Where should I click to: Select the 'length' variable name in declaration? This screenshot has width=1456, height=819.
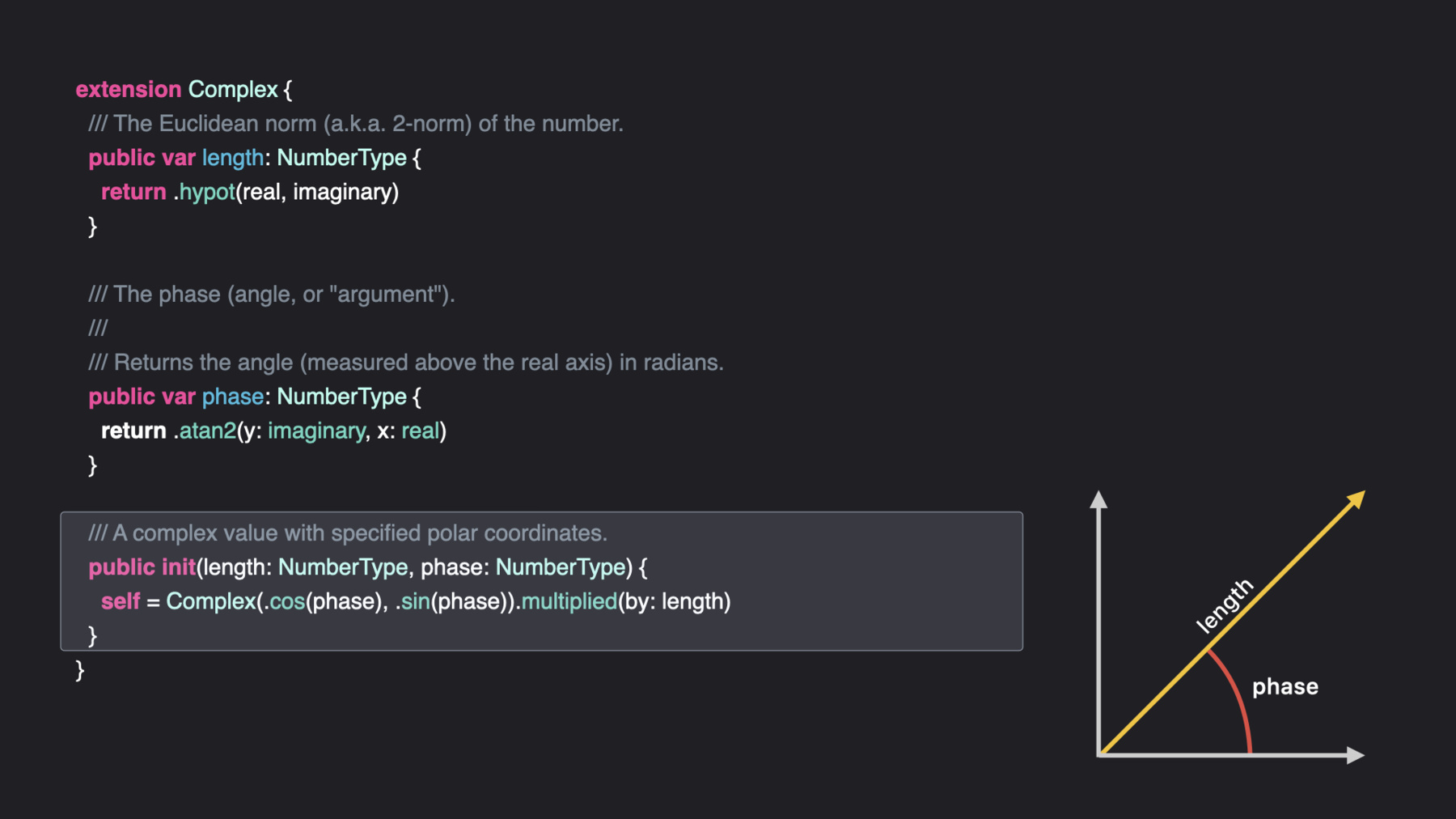tap(233, 158)
